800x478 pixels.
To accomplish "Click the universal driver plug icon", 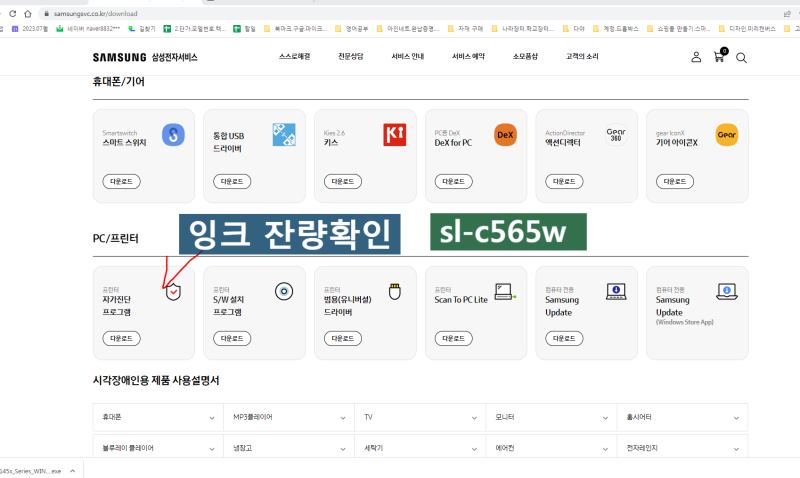I will point(394,291).
